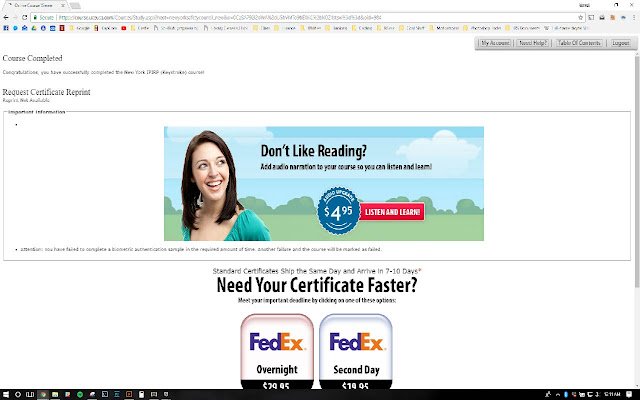The height and width of the screenshot is (400, 640).
Task: Click the address bar URL field
Action: 306,18
